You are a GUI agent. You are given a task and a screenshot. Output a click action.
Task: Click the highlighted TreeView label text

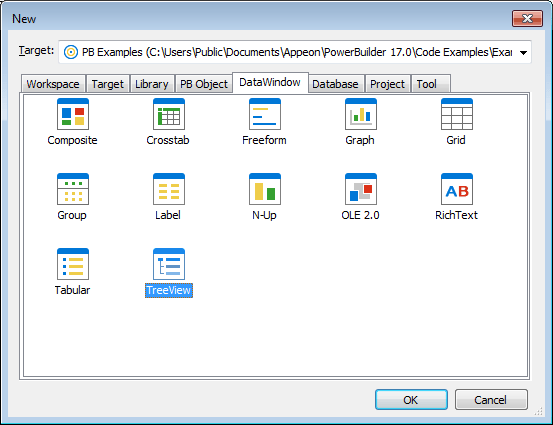click(x=169, y=290)
